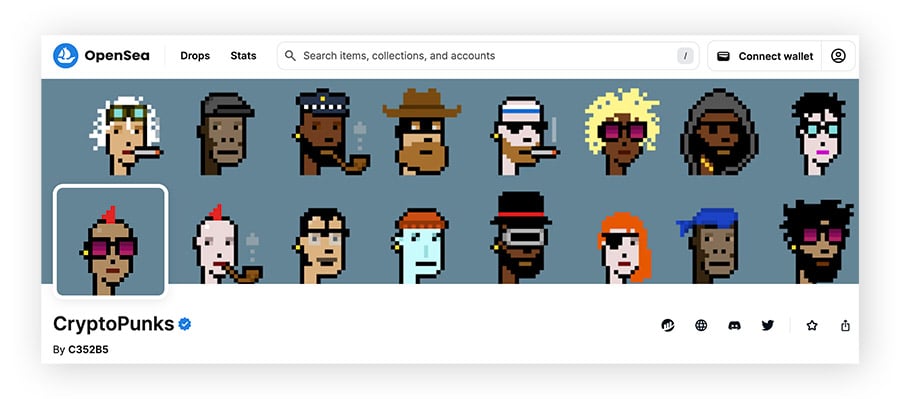Open the account profile icon

[x=839, y=56]
